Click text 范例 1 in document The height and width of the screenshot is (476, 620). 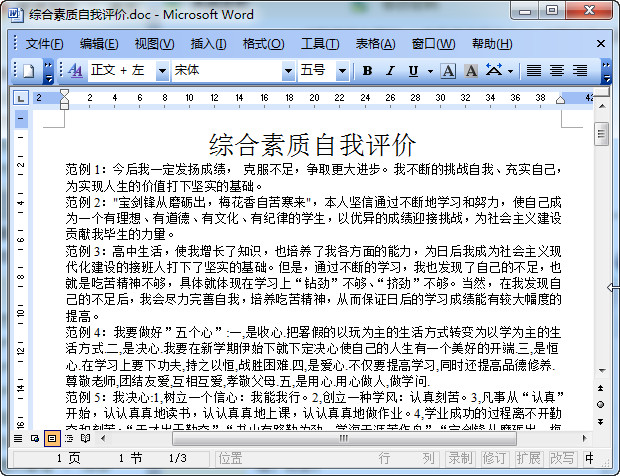[83, 170]
